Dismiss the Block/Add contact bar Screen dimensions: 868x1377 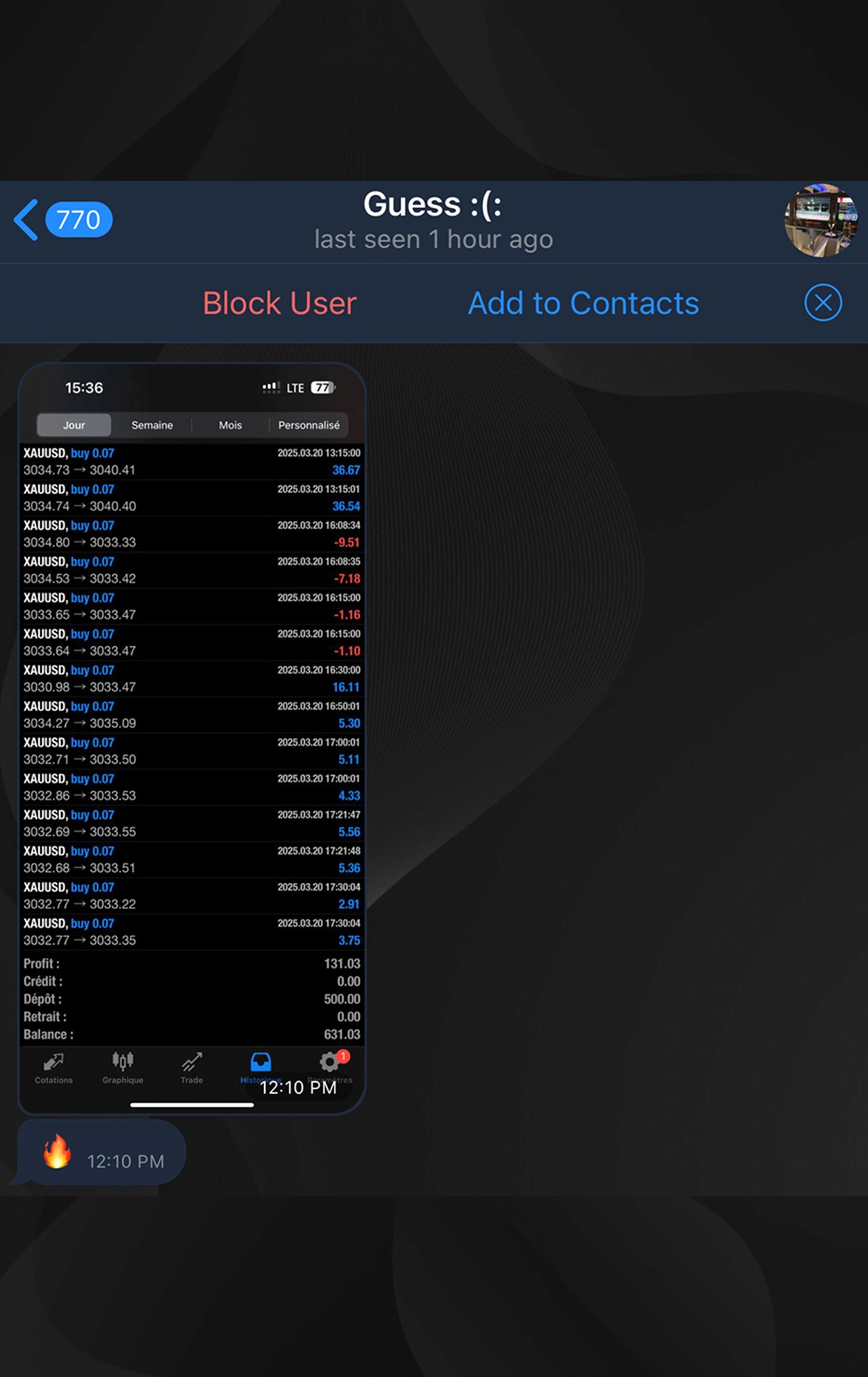[823, 303]
